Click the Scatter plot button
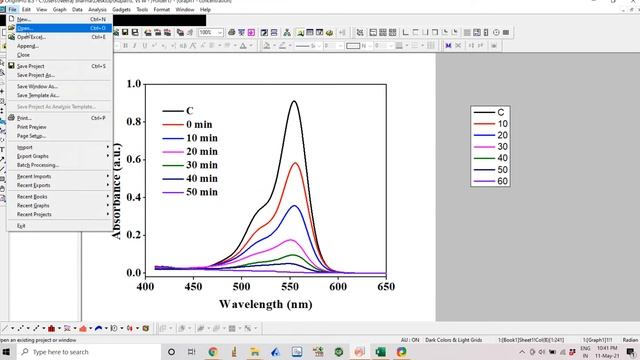Screen dimensions: 640x360 coord(20,328)
